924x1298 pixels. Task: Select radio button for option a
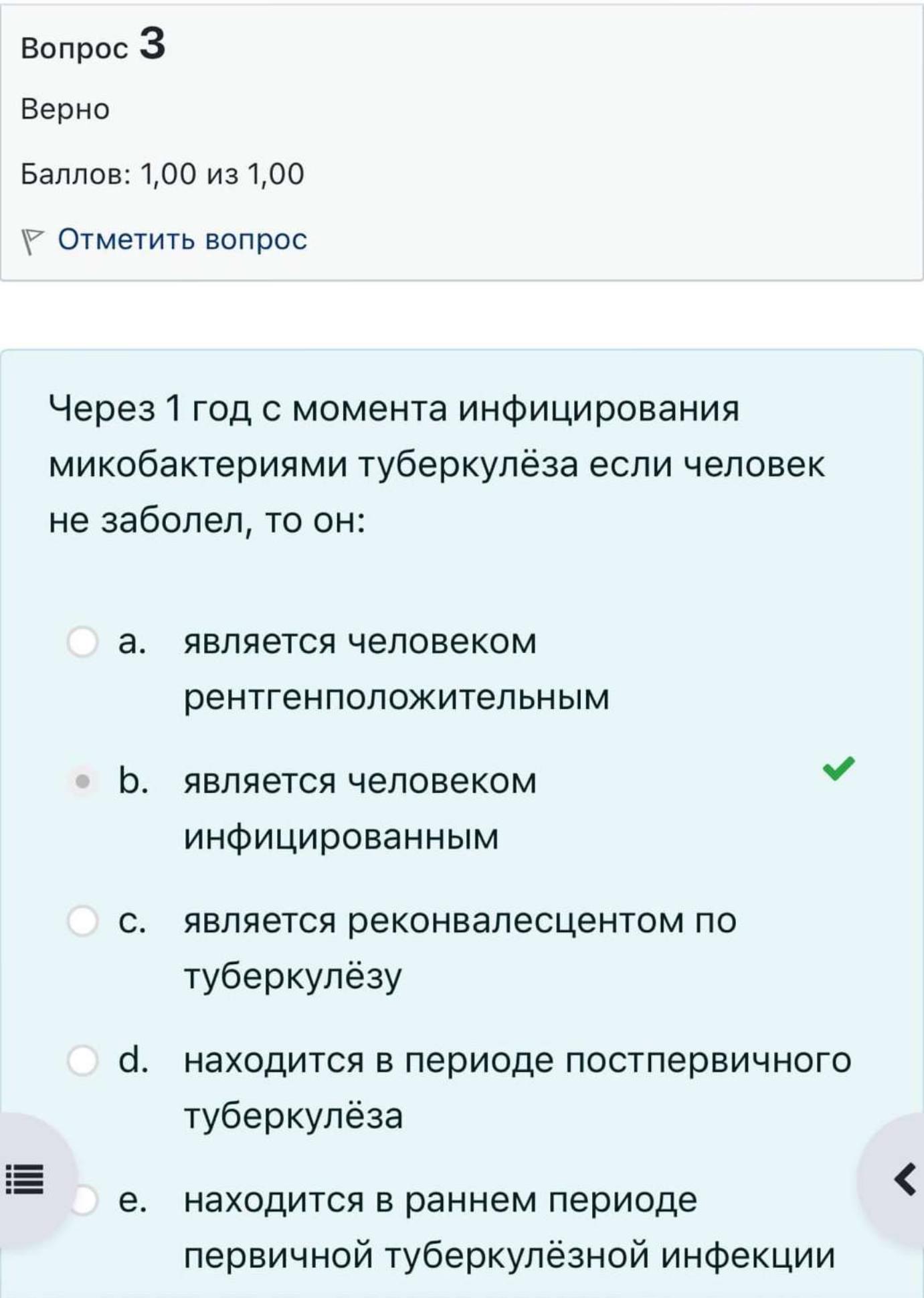point(83,642)
